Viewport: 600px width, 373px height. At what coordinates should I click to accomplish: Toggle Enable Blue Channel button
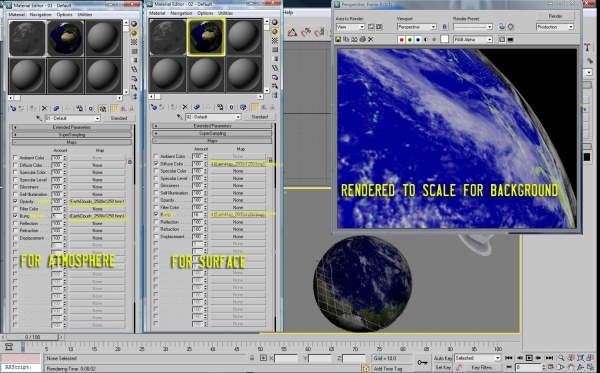tap(418, 39)
